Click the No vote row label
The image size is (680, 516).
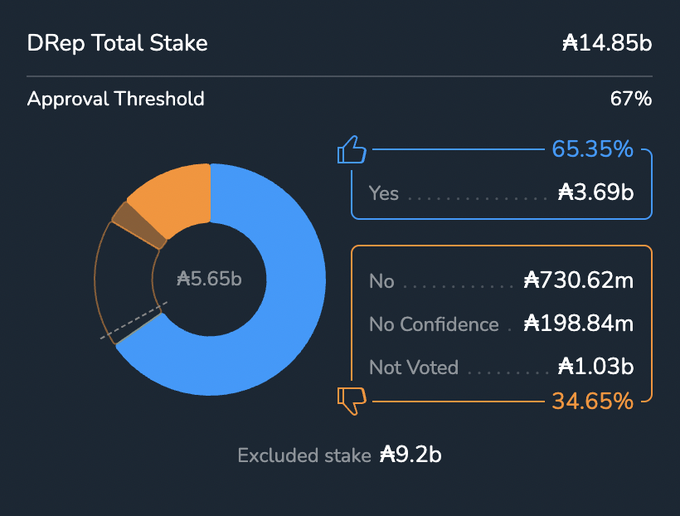click(x=381, y=281)
